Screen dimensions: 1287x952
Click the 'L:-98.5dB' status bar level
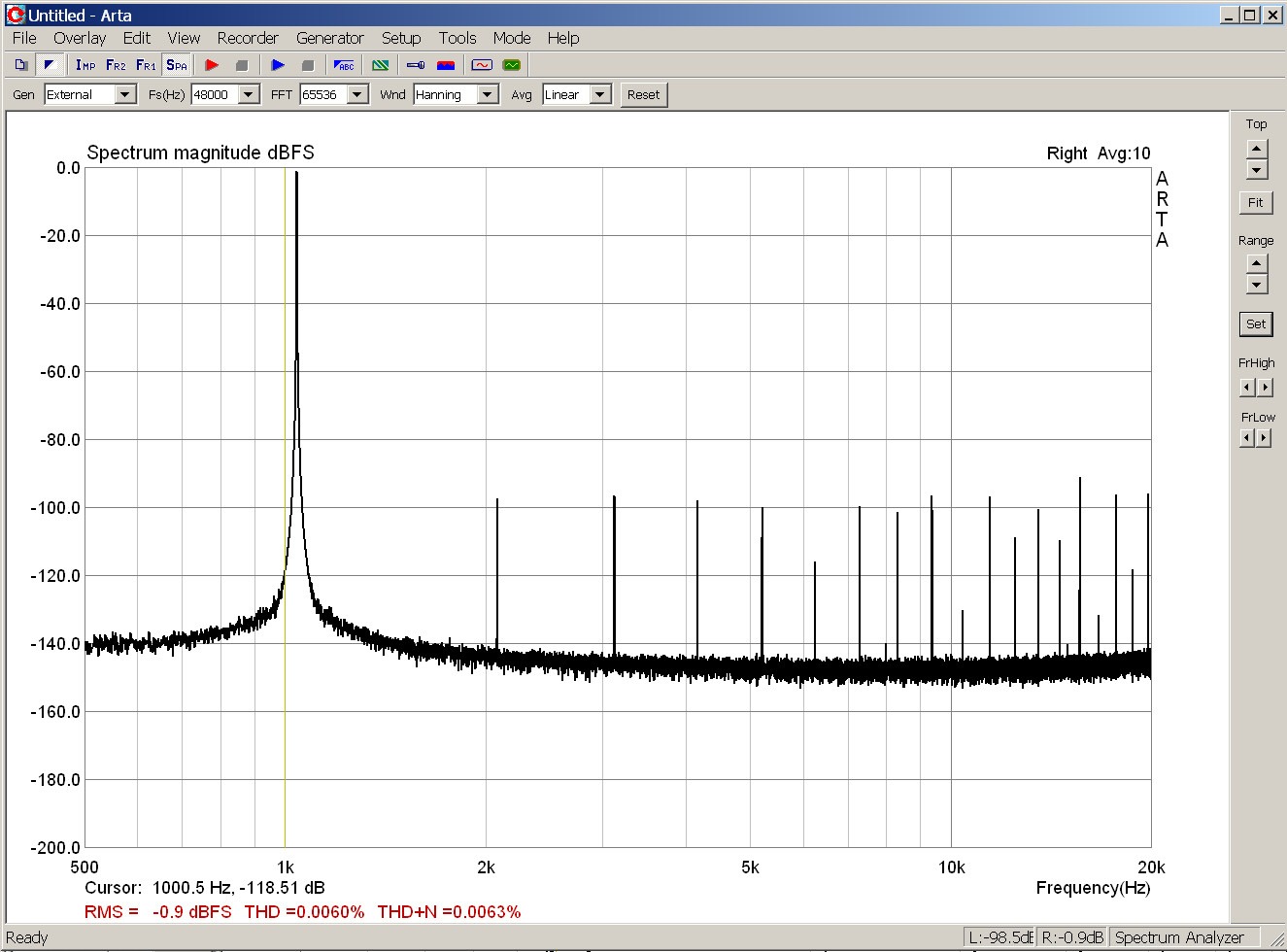[1000, 937]
